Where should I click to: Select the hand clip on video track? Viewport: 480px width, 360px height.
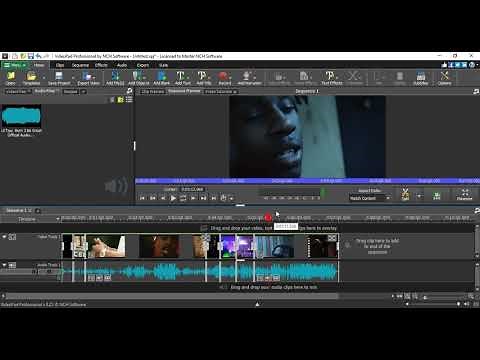(105, 246)
